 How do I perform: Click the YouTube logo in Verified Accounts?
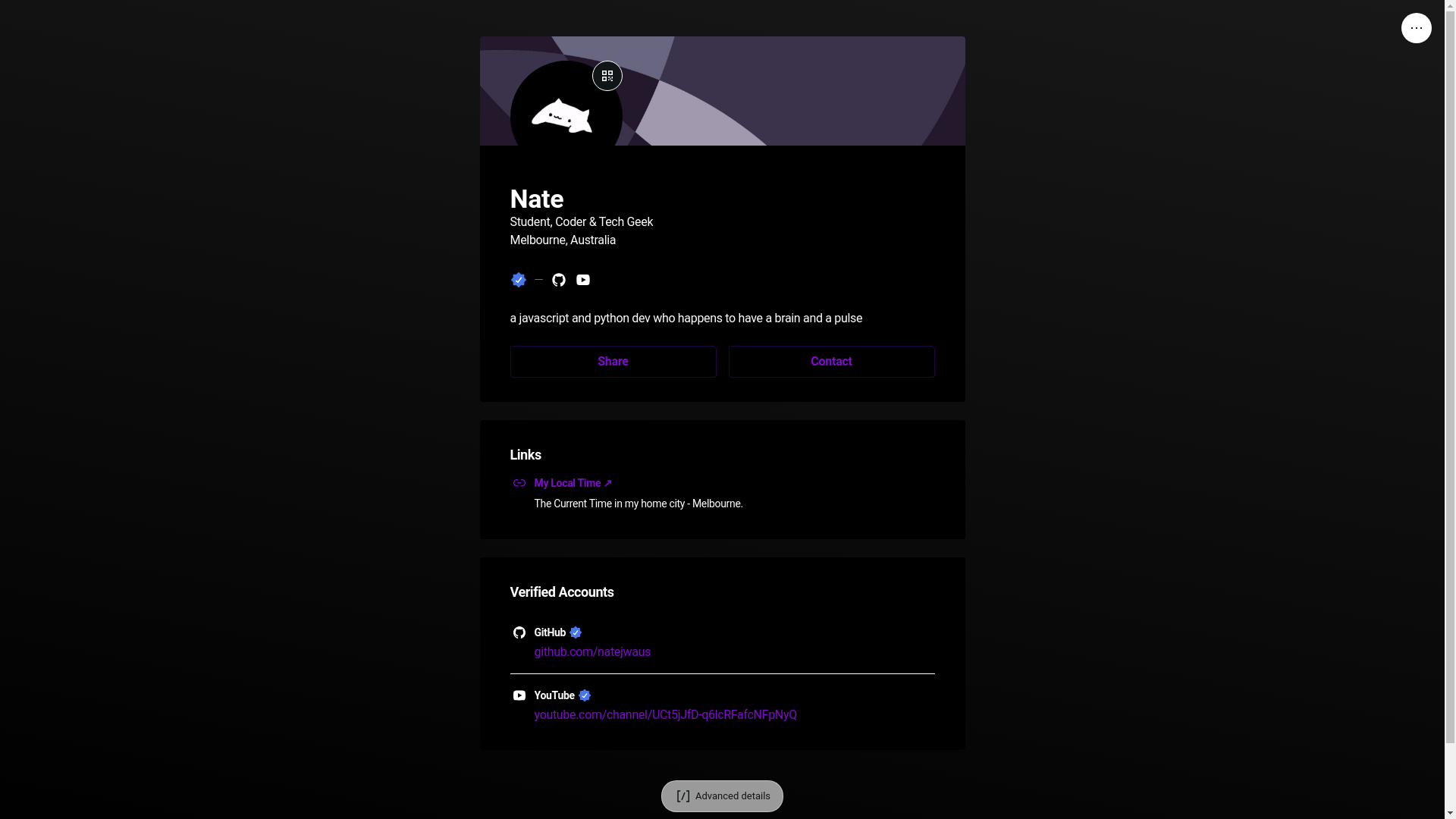click(519, 695)
